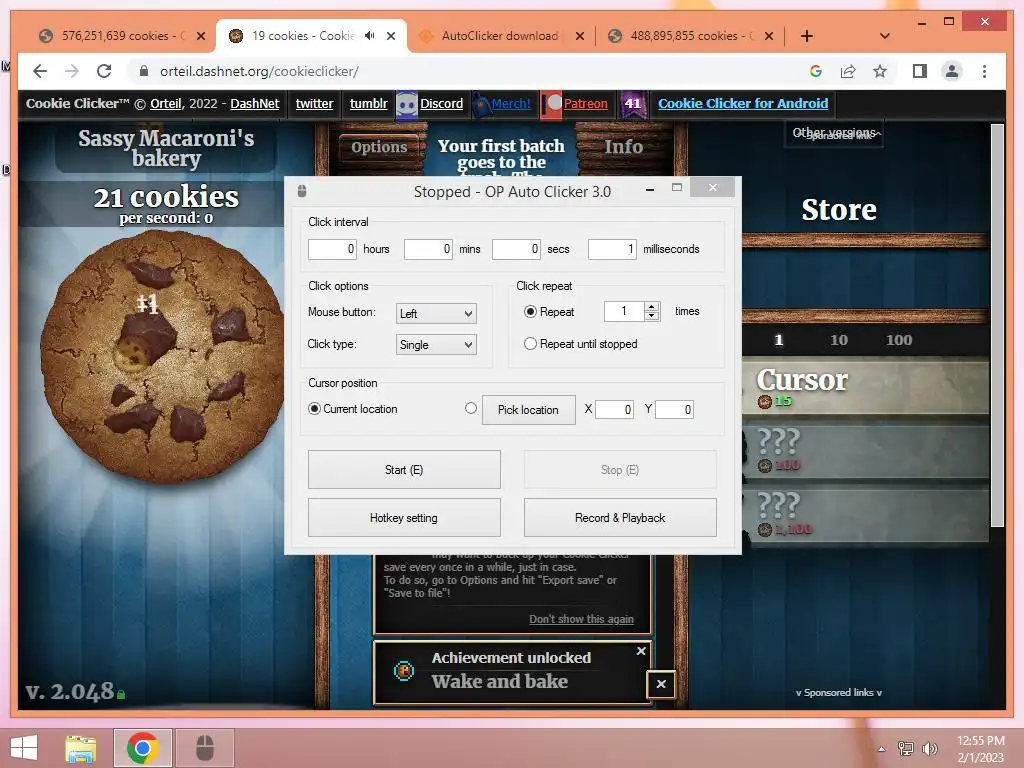Click the game page vertical scrollbar
This screenshot has height=768, width=1024.
(x=997, y=327)
